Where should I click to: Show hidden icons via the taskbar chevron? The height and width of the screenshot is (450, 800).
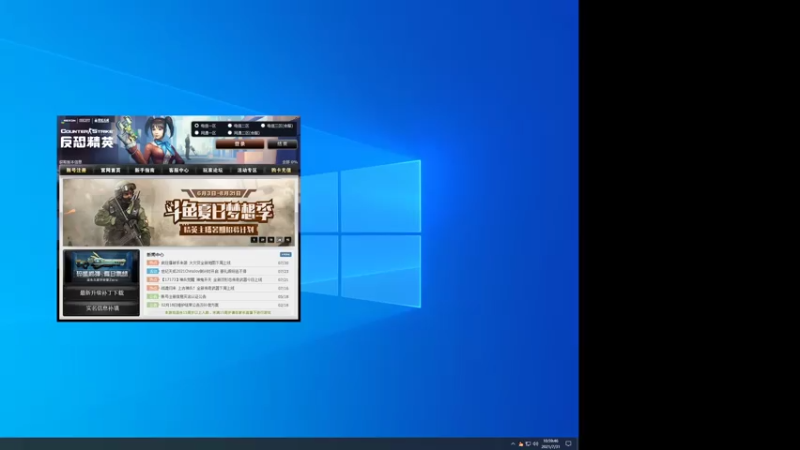click(513, 444)
